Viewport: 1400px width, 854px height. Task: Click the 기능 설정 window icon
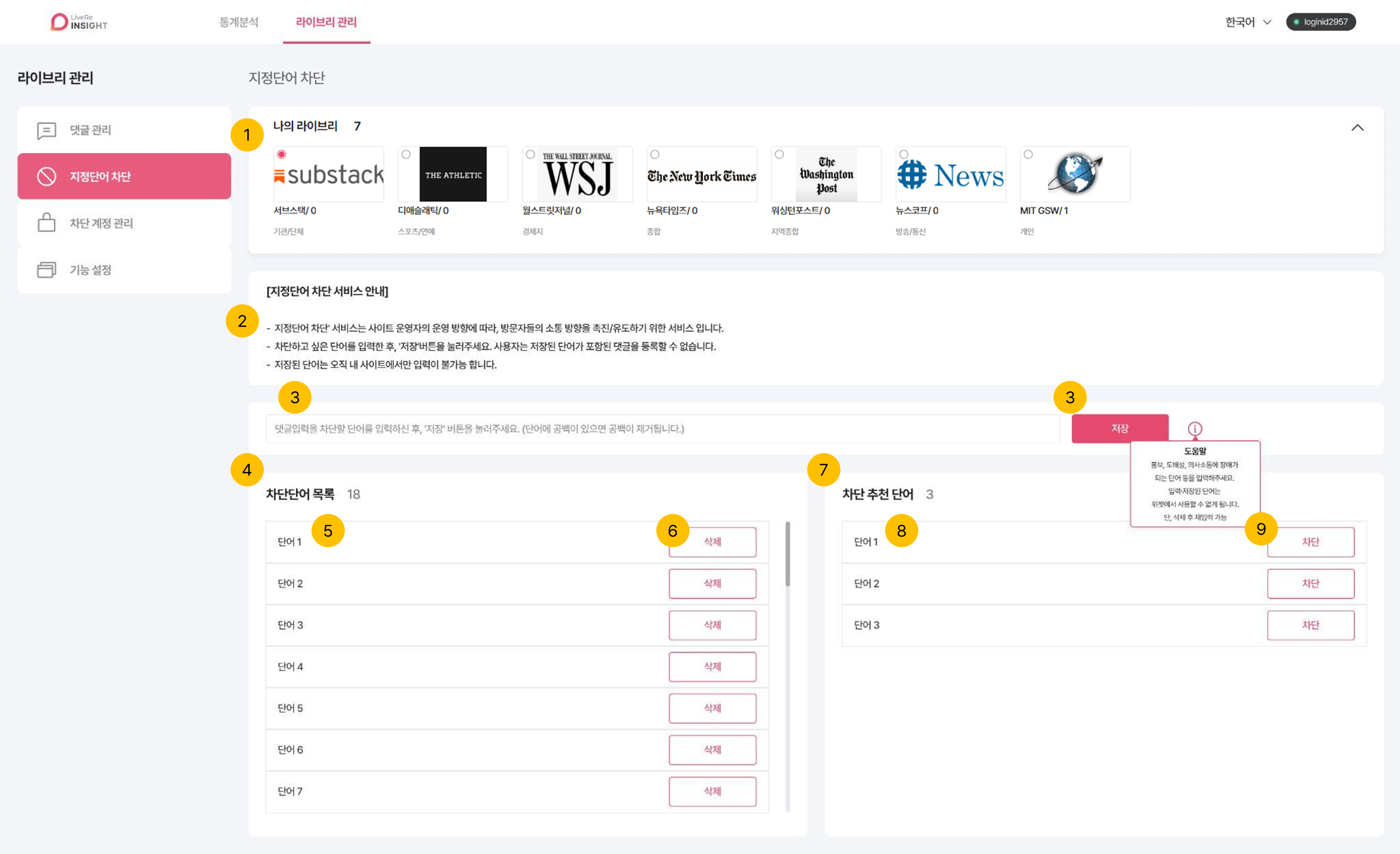pyautogui.click(x=46, y=270)
